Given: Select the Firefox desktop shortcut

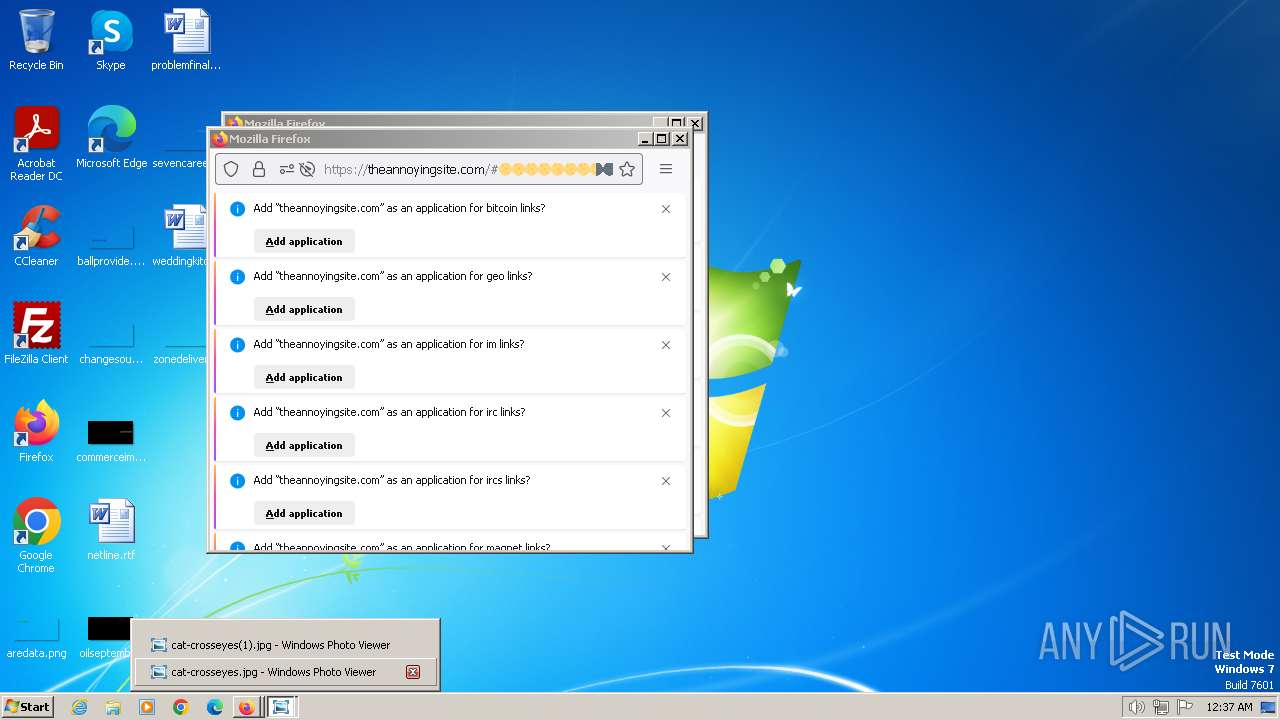Looking at the screenshot, I should tap(36, 432).
